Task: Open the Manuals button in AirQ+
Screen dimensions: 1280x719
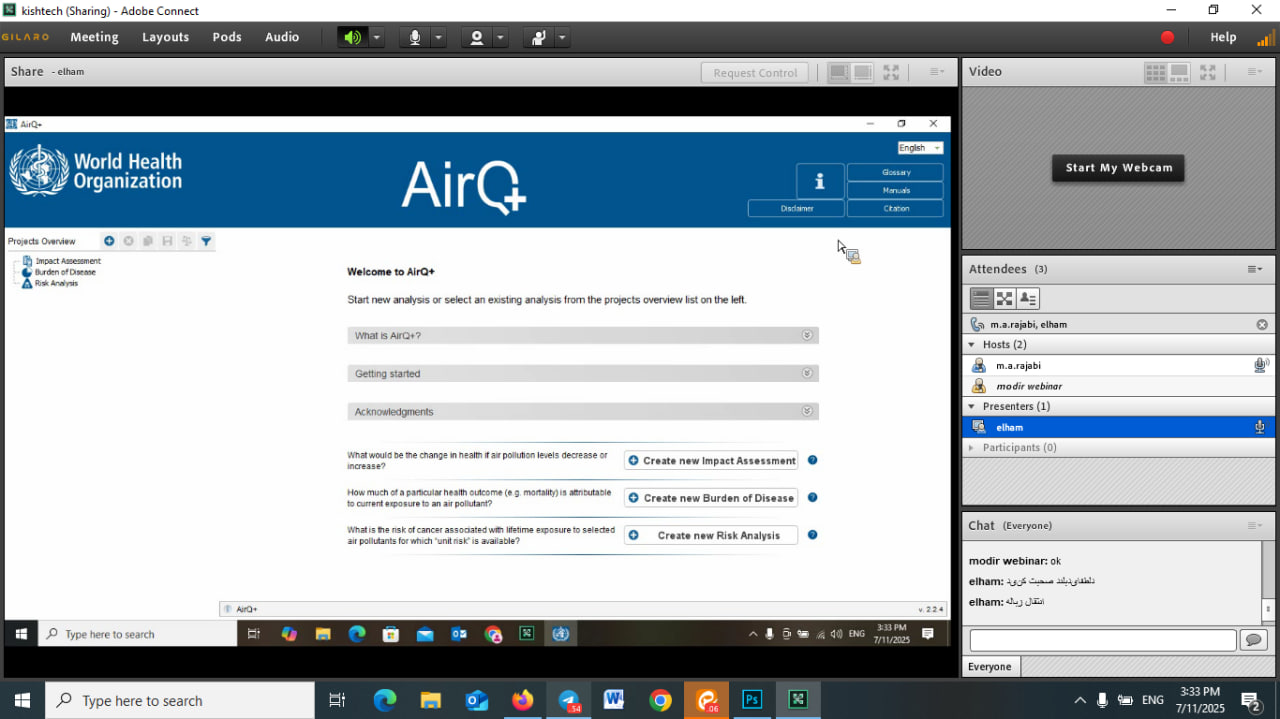Action: click(x=895, y=190)
